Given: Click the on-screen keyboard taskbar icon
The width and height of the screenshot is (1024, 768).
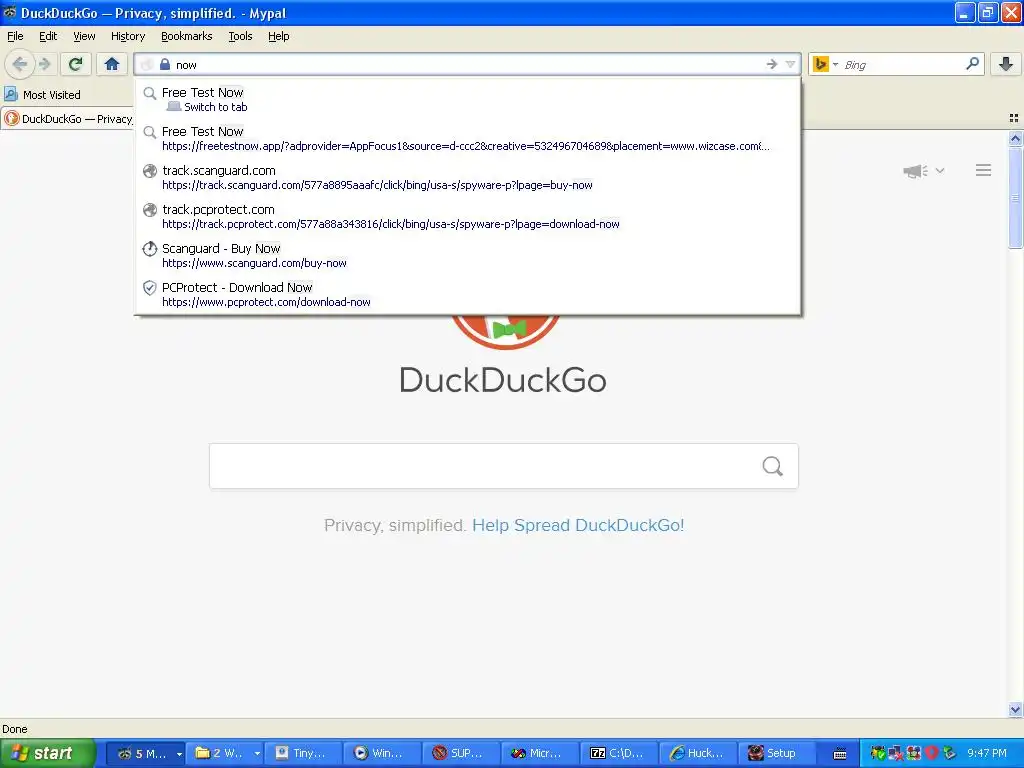Looking at the screenshot, I should point(840,754).
